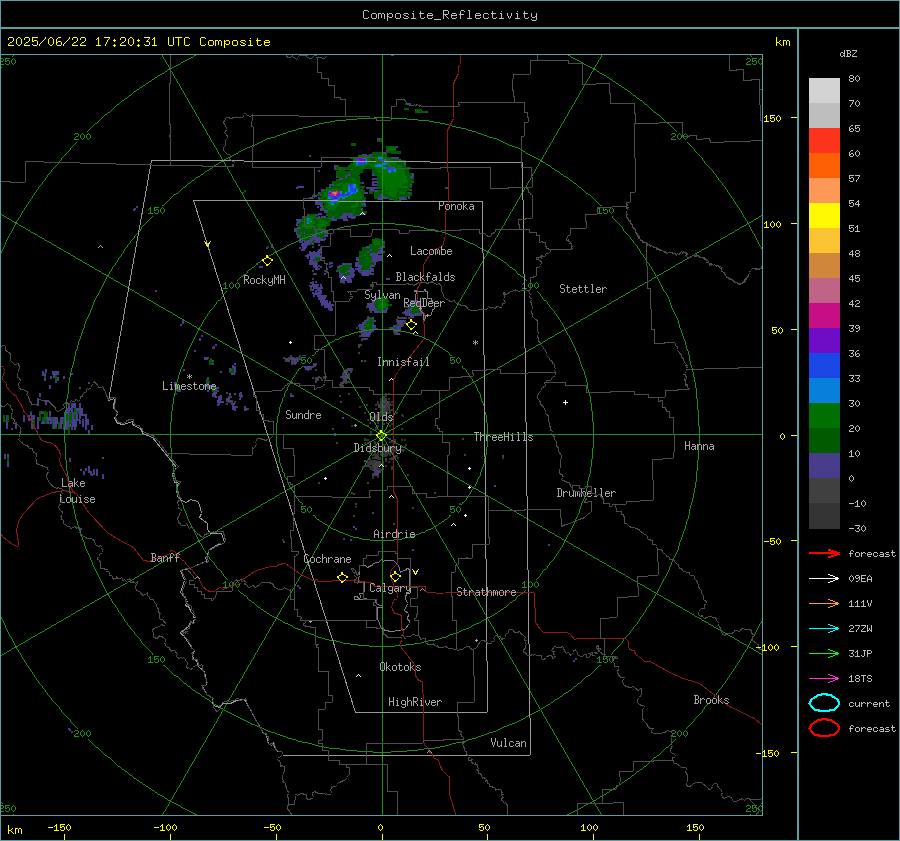Click the magenta swatch below 42 dBZ
This screenshot has width=900, height=841.
(824, 315)
